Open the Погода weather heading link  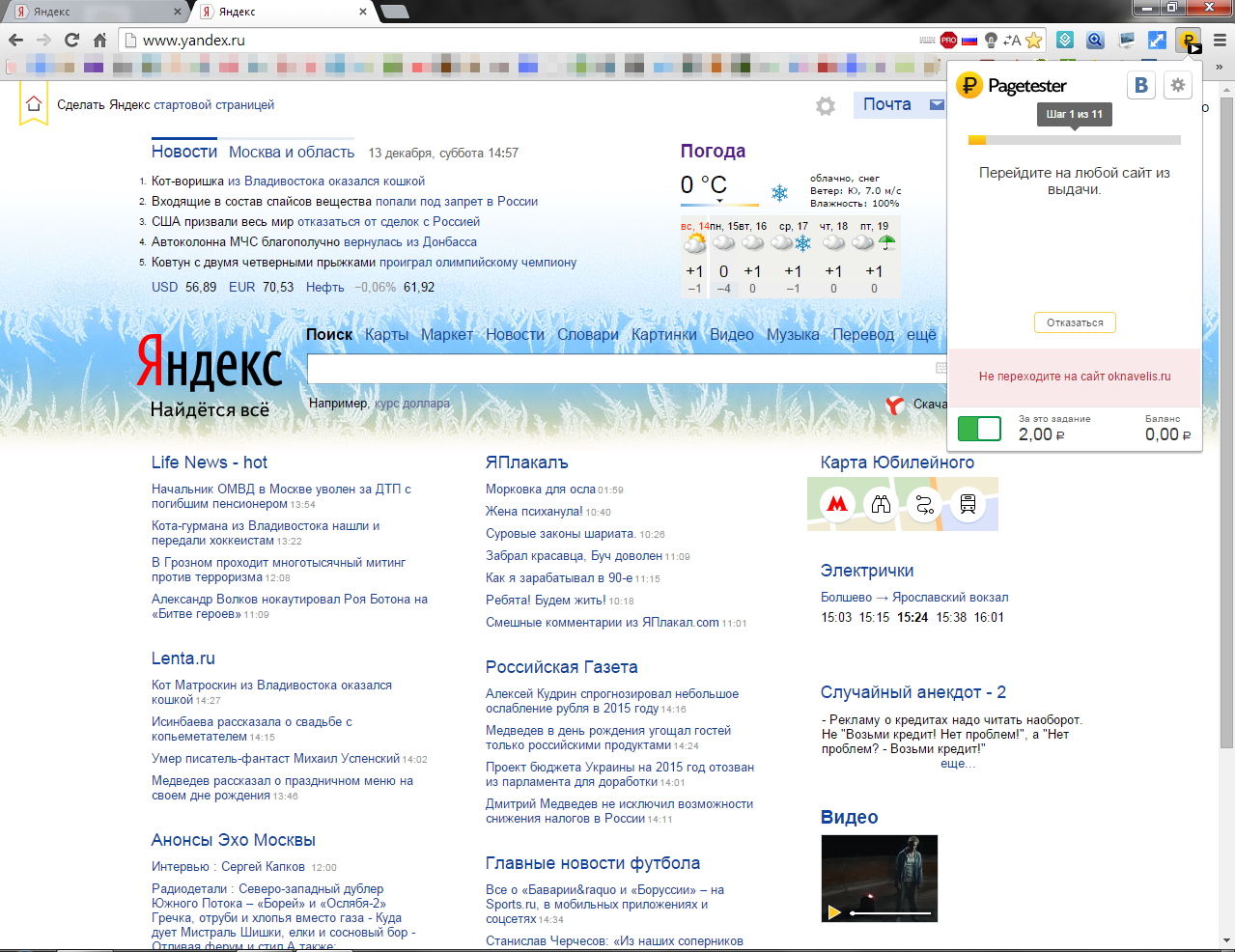coord(713,151)
